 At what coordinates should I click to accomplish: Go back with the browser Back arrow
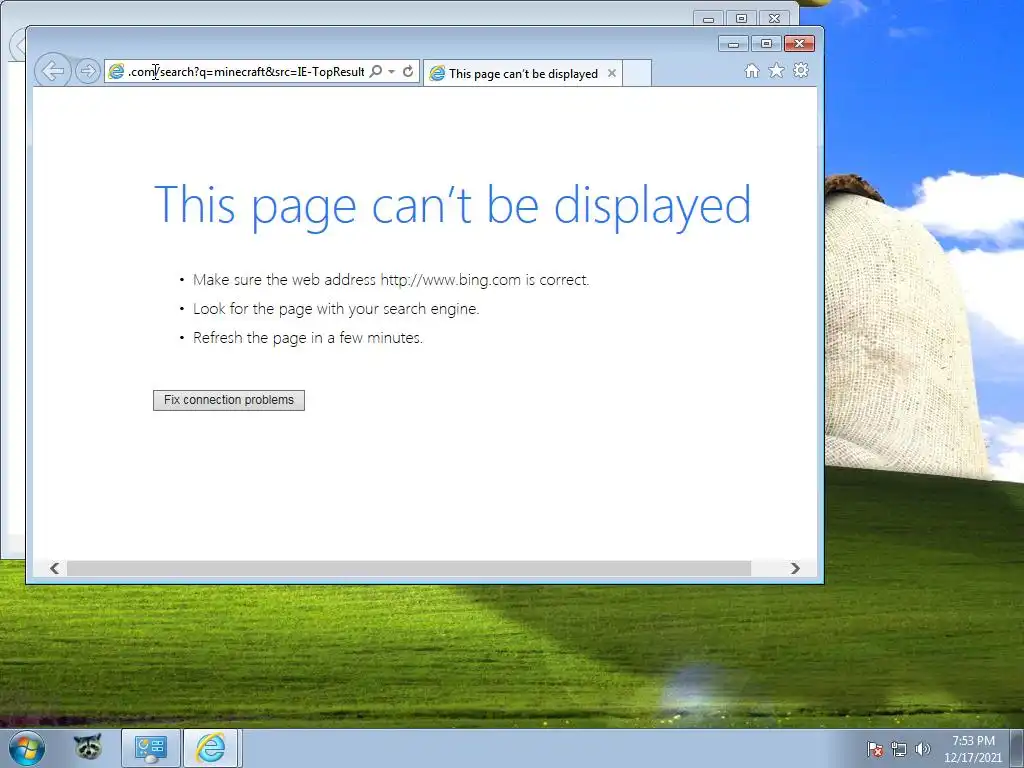click(x=53, y=71)
